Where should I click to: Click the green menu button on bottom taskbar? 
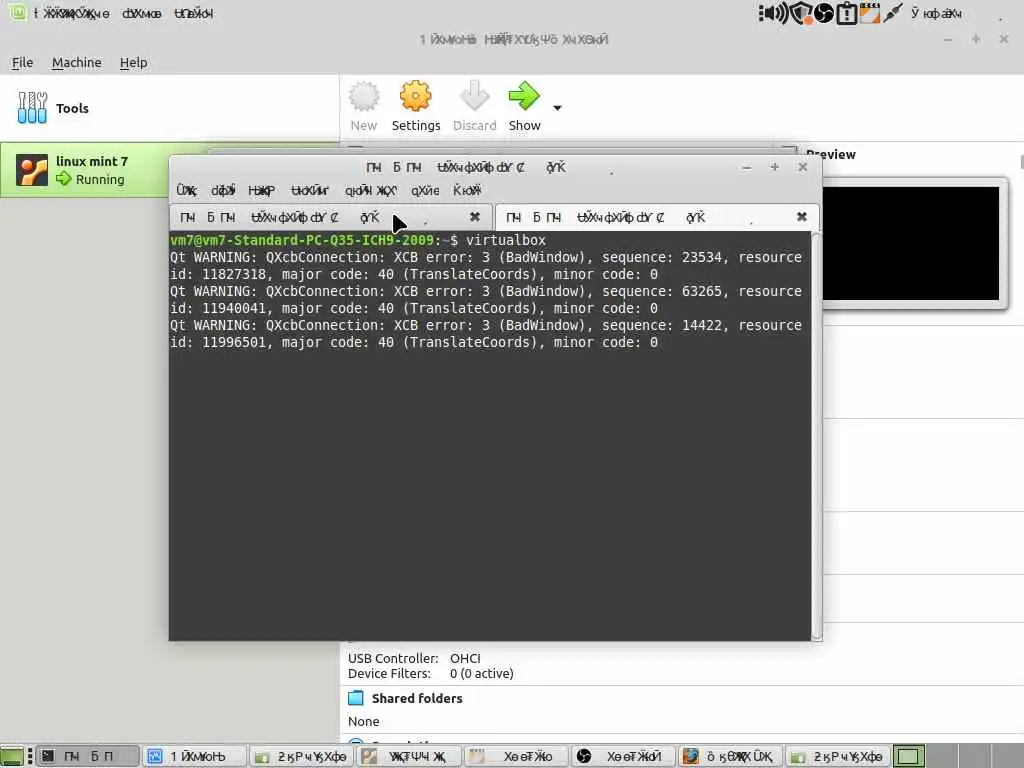click(x=12, y=756)
